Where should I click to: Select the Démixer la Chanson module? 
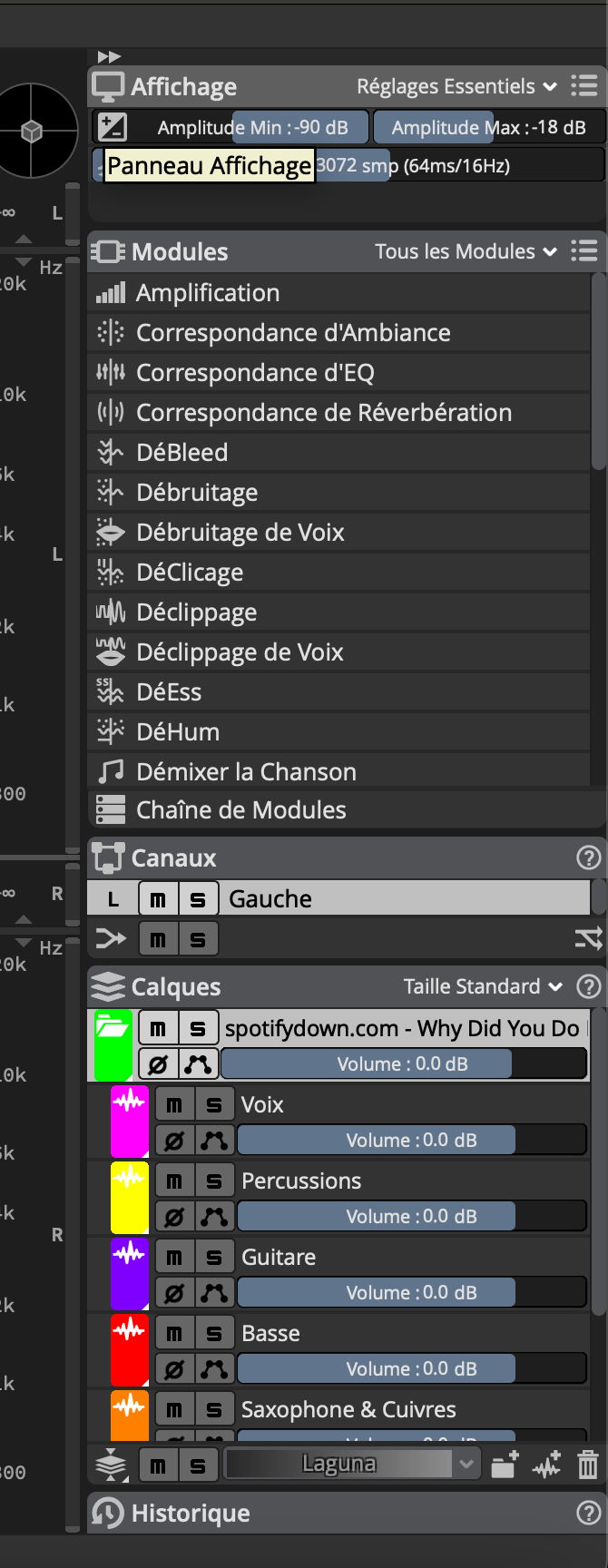tap(246, 772)
